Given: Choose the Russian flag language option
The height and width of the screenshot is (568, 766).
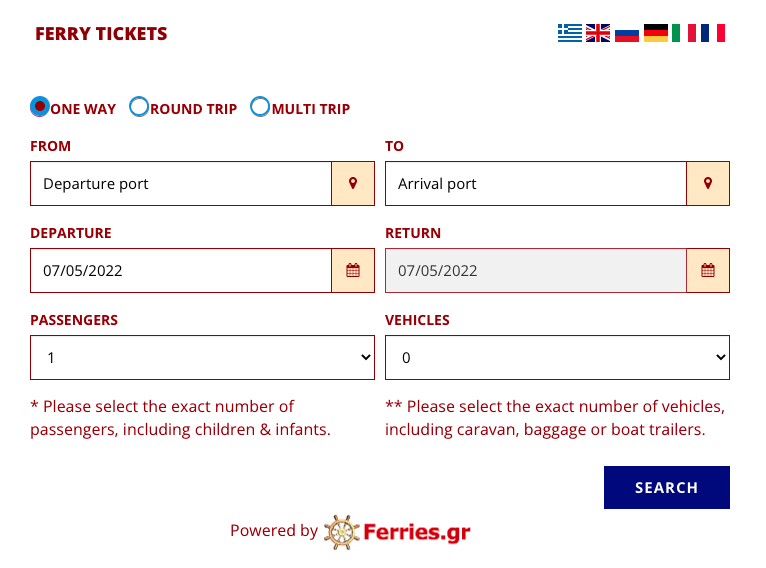Looking at the screenshot, I should click(627, 33).
